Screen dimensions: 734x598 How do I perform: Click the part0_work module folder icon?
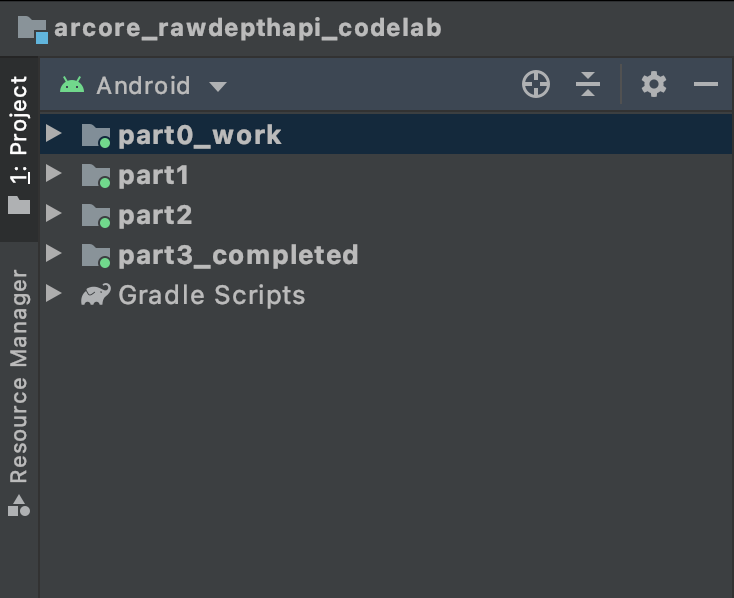96,135
